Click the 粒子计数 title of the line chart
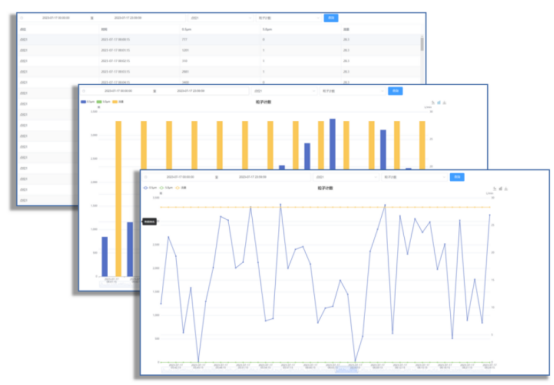This screenshot has width=554, height=385. [x=325, y=188]
